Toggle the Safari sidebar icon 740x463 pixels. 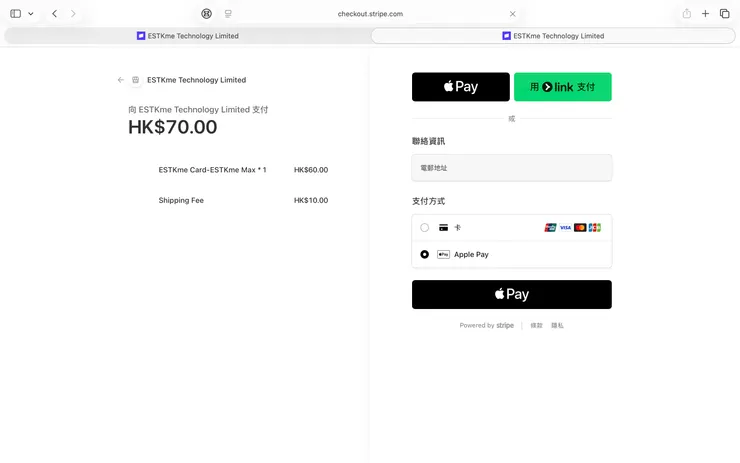16,14
